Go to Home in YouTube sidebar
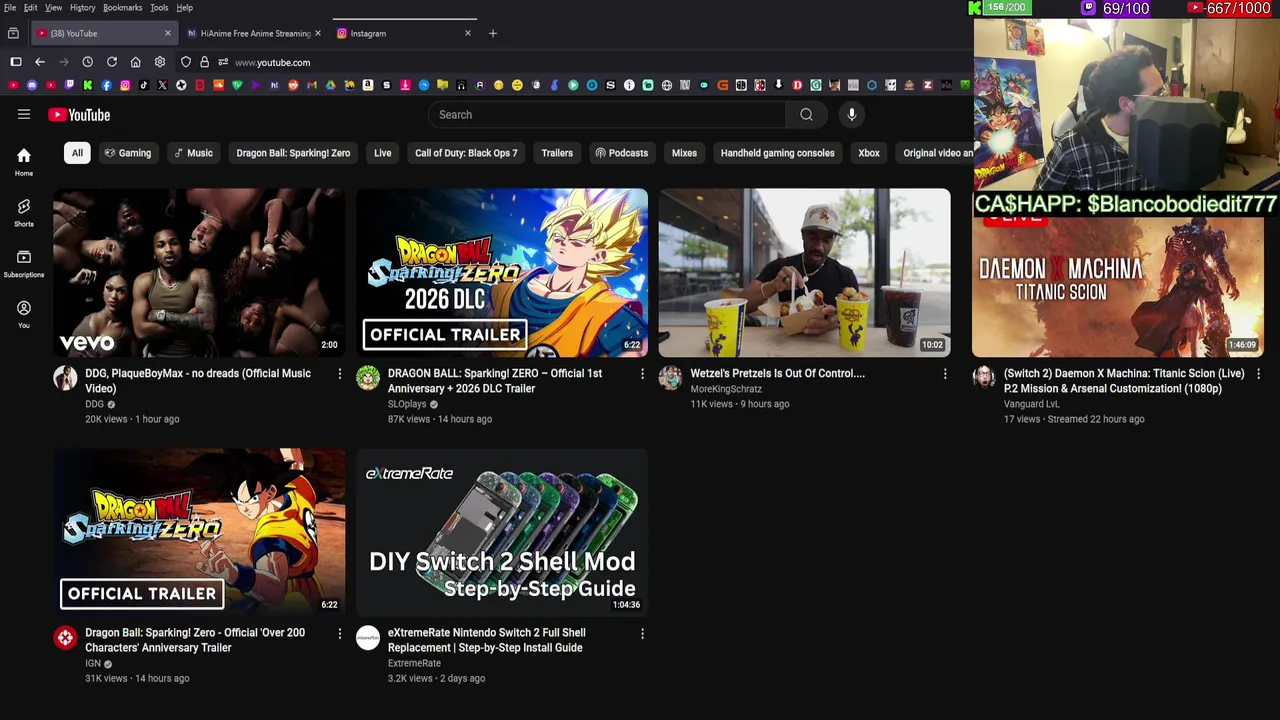 pos(24,162)
